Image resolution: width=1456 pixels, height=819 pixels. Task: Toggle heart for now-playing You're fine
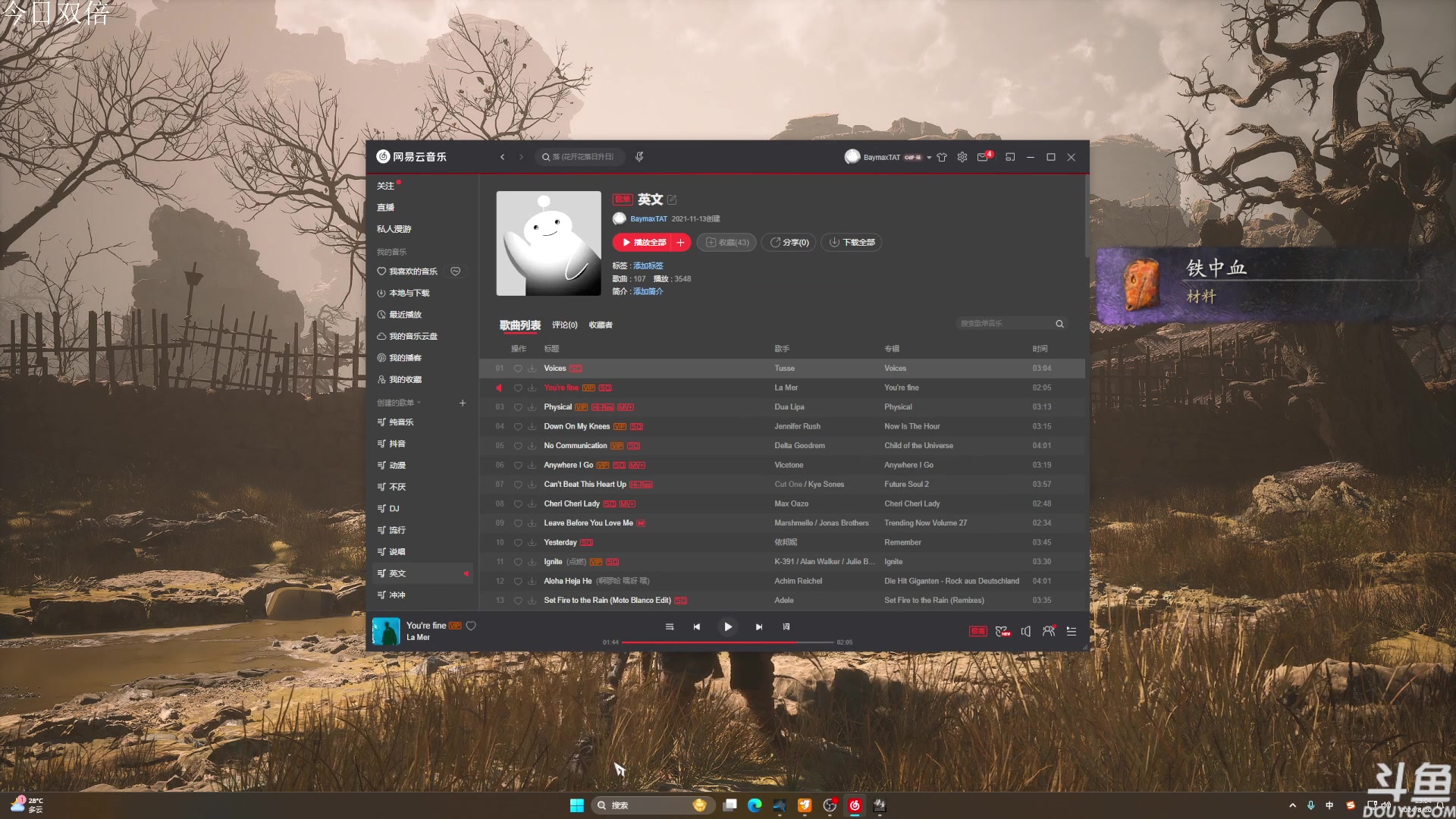point(471,626)
